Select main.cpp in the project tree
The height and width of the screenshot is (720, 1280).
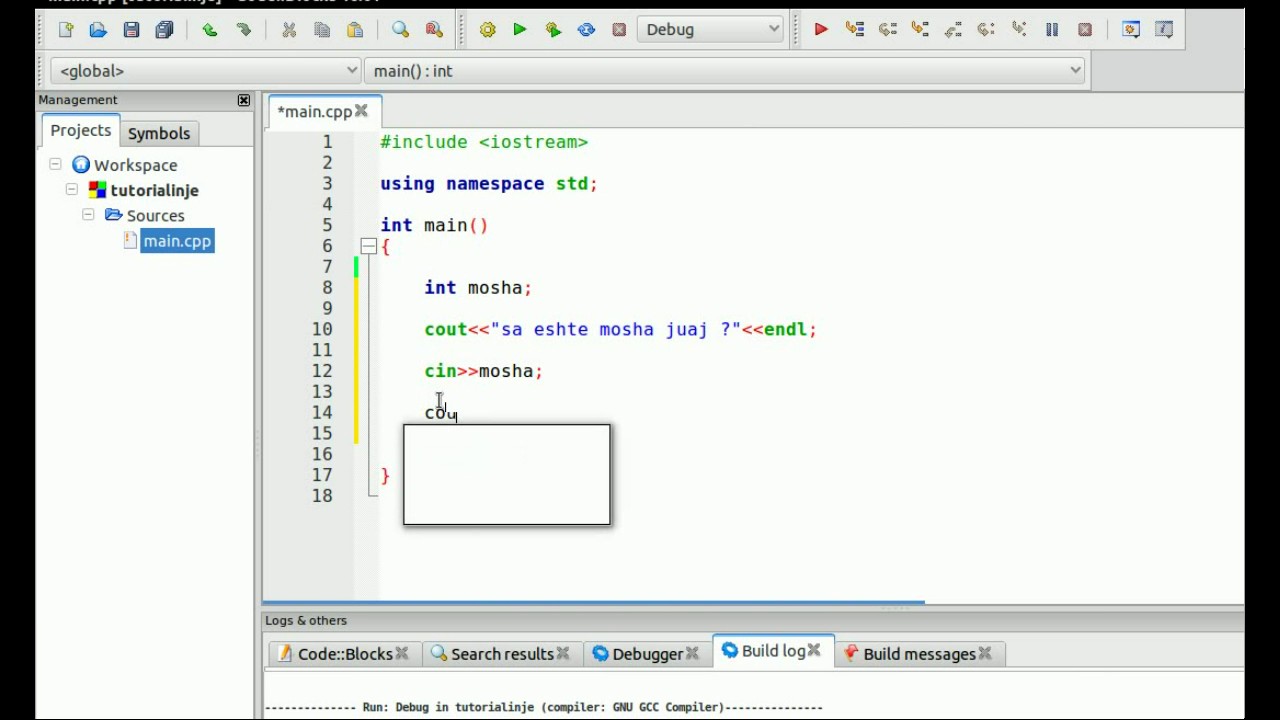click(x=177, y=241)
